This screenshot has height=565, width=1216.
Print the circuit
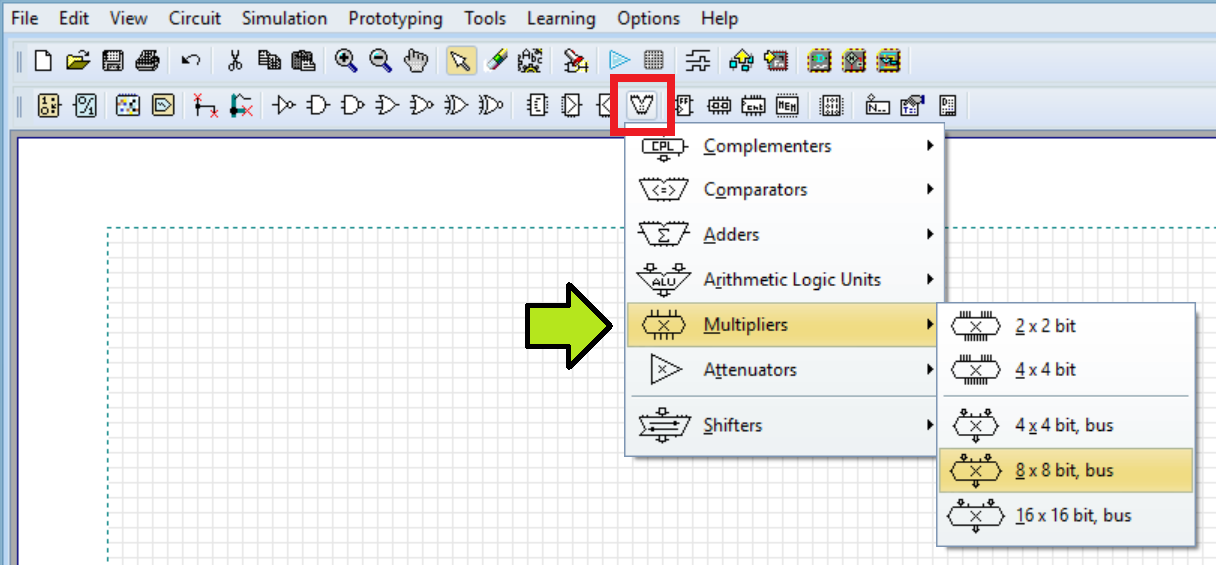pyautogui.click(x=147, y=61)
